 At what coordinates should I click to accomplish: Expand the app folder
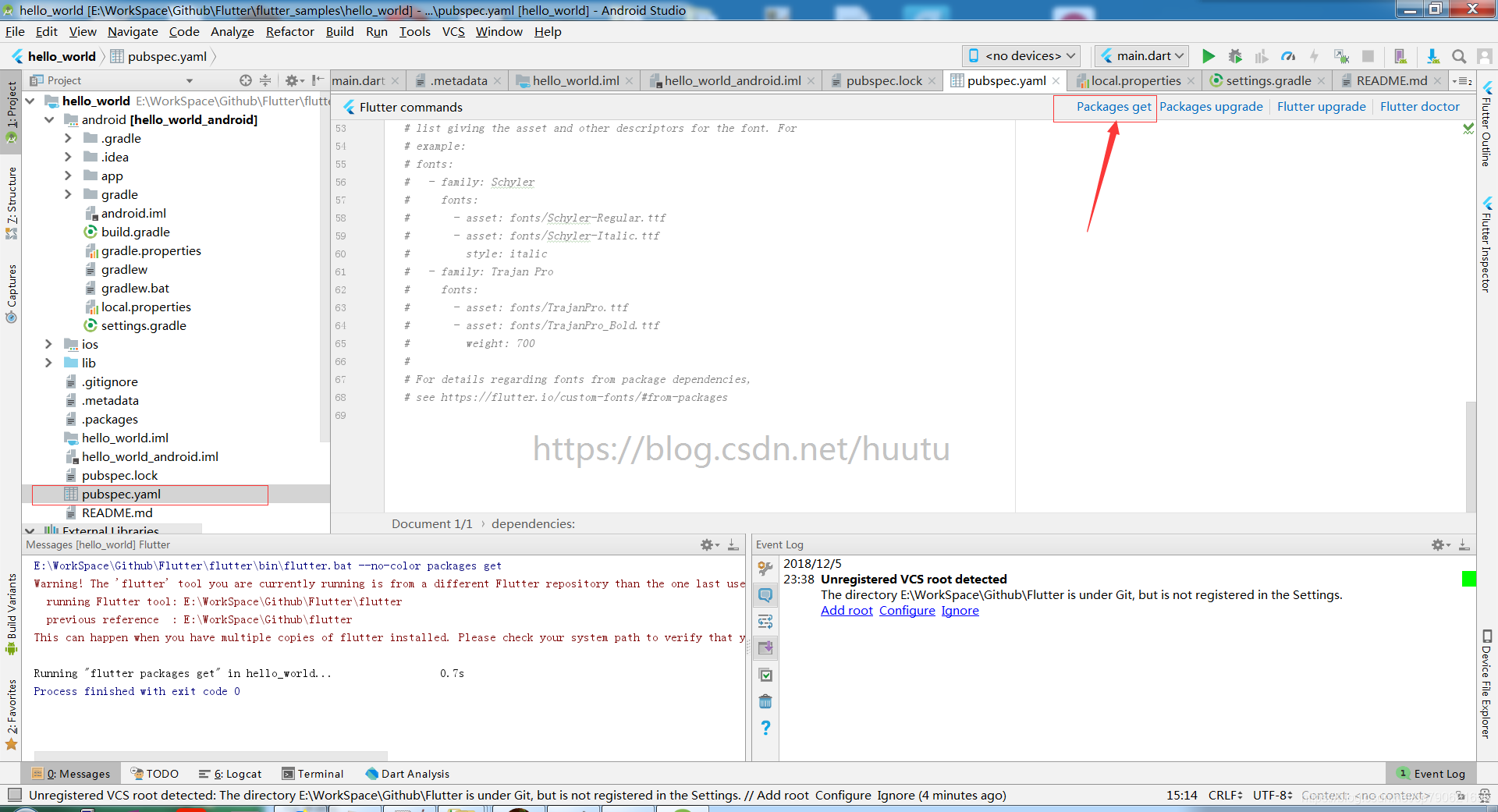point(68,176)
